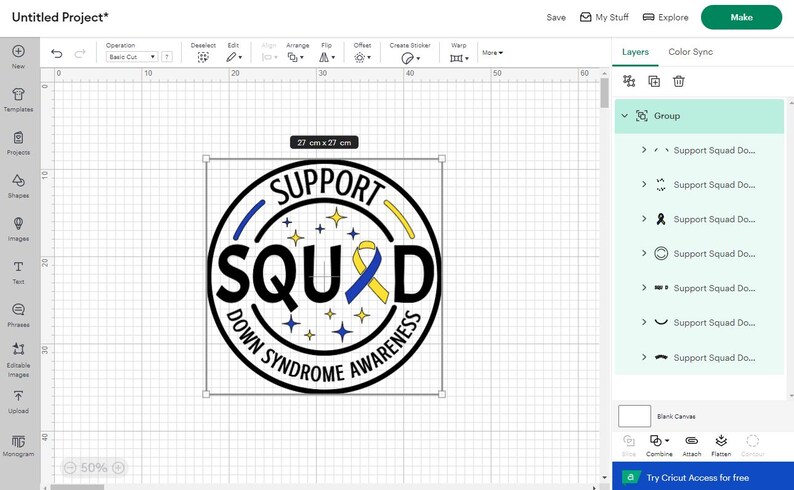Switch to the Layers tab
Viewport: 794px width, 490px height.
coord(635,52)
